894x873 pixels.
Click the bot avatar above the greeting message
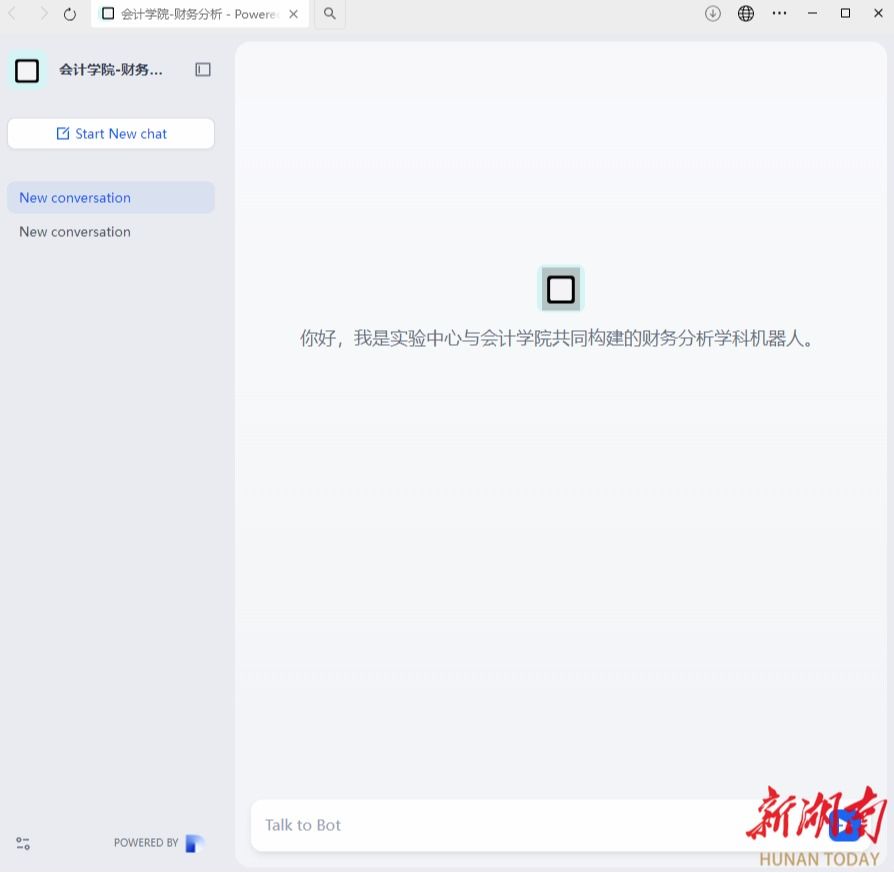[561, 289]
